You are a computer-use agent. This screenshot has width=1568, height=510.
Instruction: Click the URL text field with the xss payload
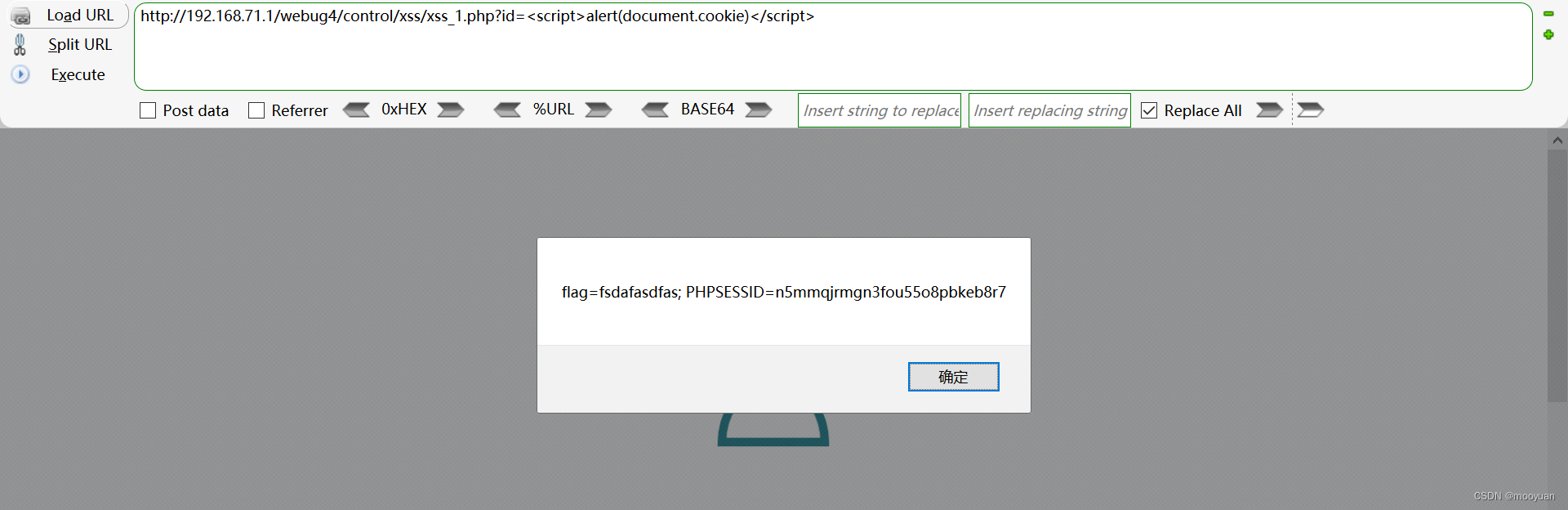click(x=833, y=47)
